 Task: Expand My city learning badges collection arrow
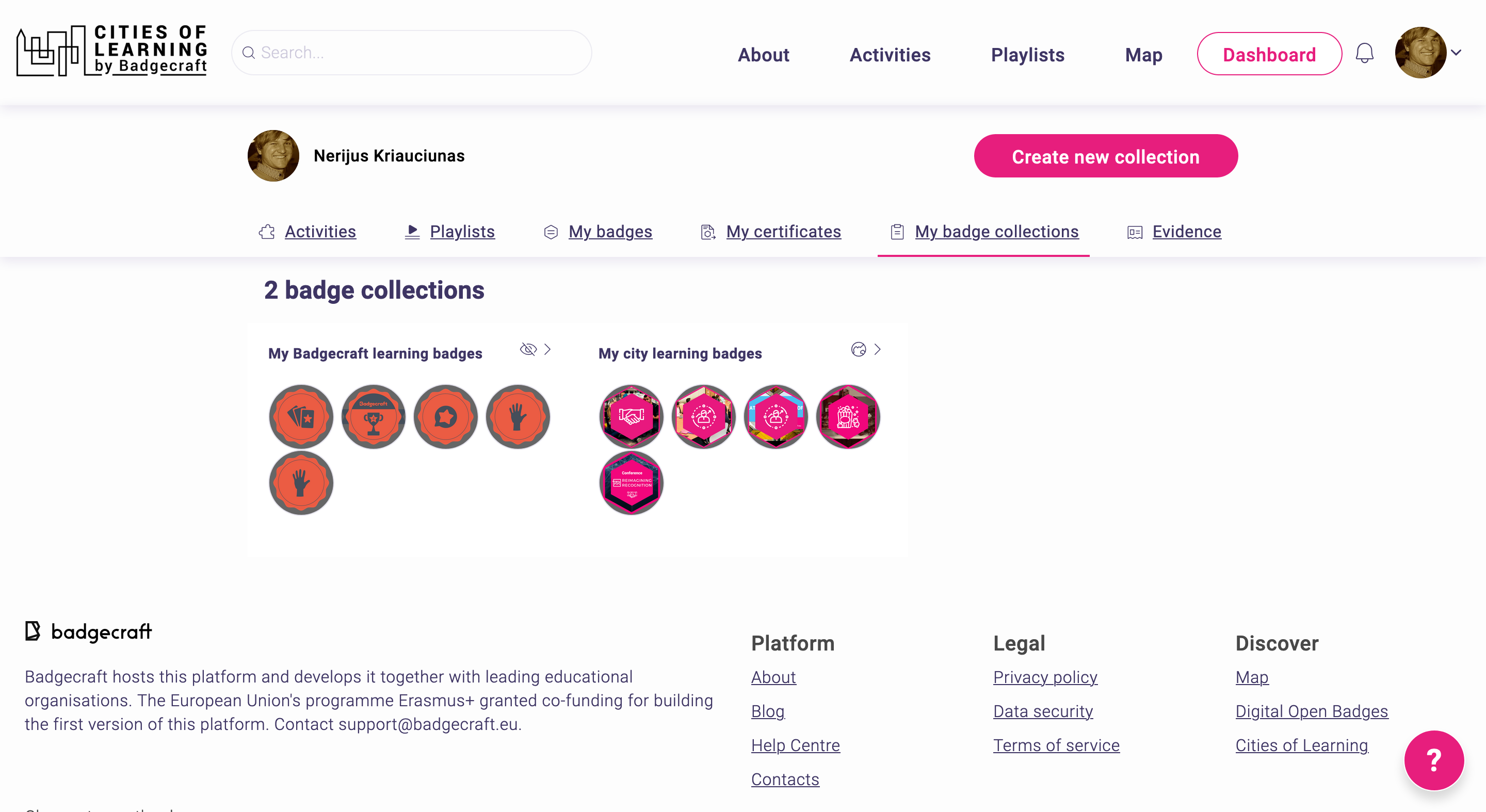[877, 349]
